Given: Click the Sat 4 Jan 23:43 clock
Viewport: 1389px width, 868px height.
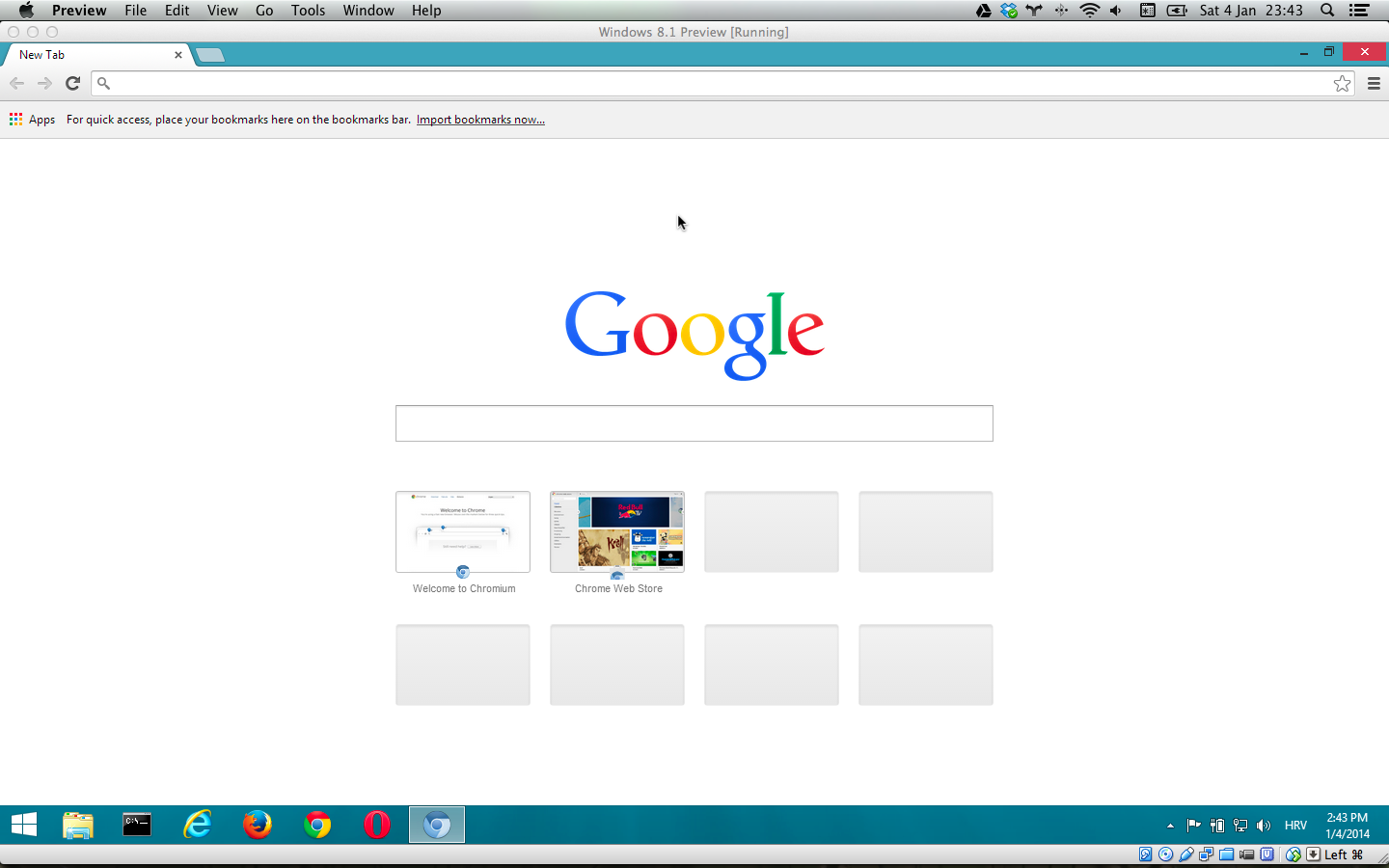Looking at the screenshot, I should [x=1251, y=11].
